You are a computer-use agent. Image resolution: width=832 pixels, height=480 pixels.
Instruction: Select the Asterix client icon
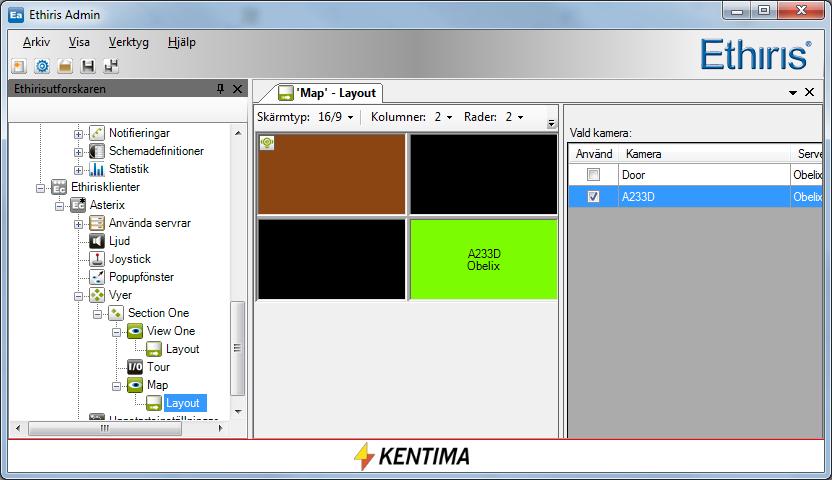[x=78, y=205]
